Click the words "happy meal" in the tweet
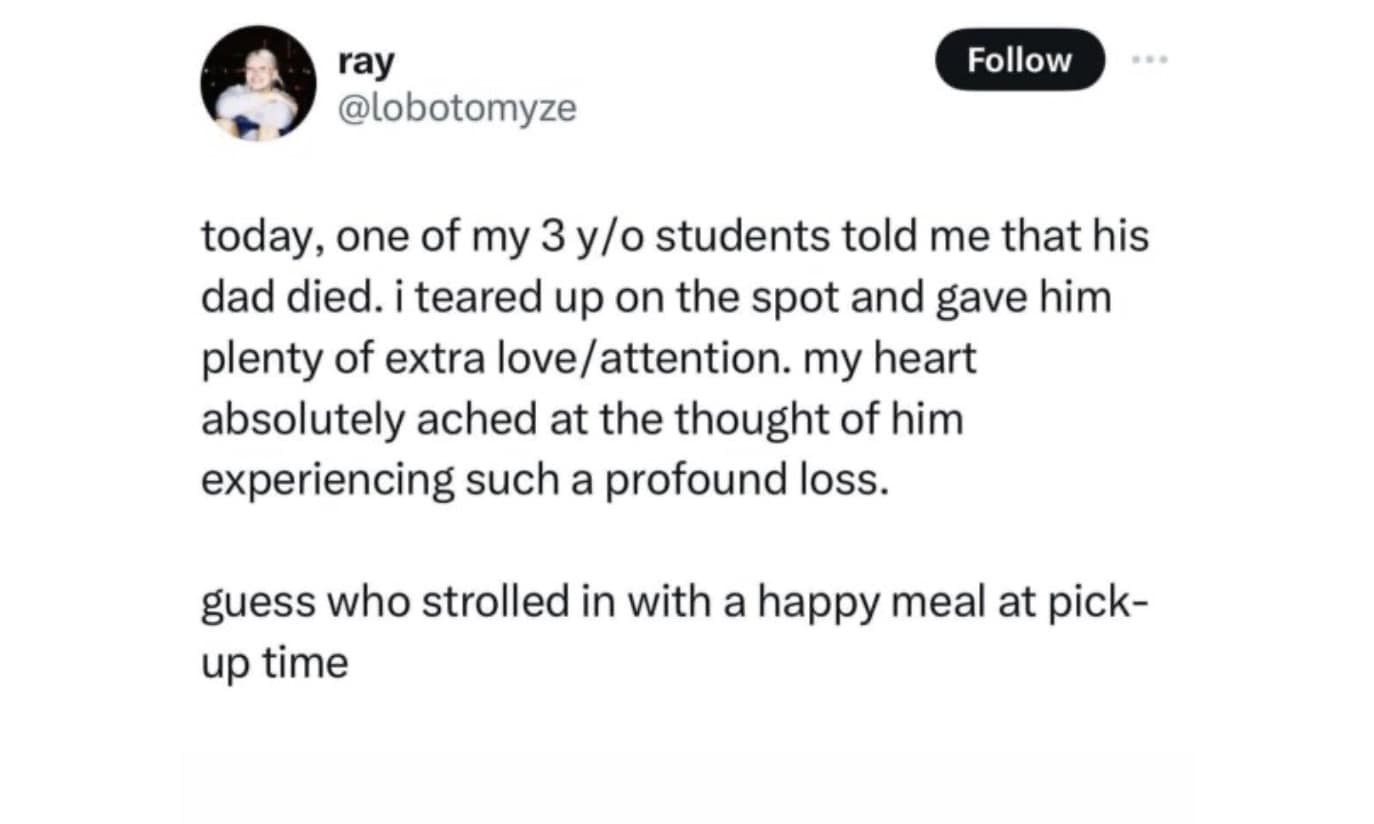The height and width of the screenshot is (824, 1374). pos(842,603)
